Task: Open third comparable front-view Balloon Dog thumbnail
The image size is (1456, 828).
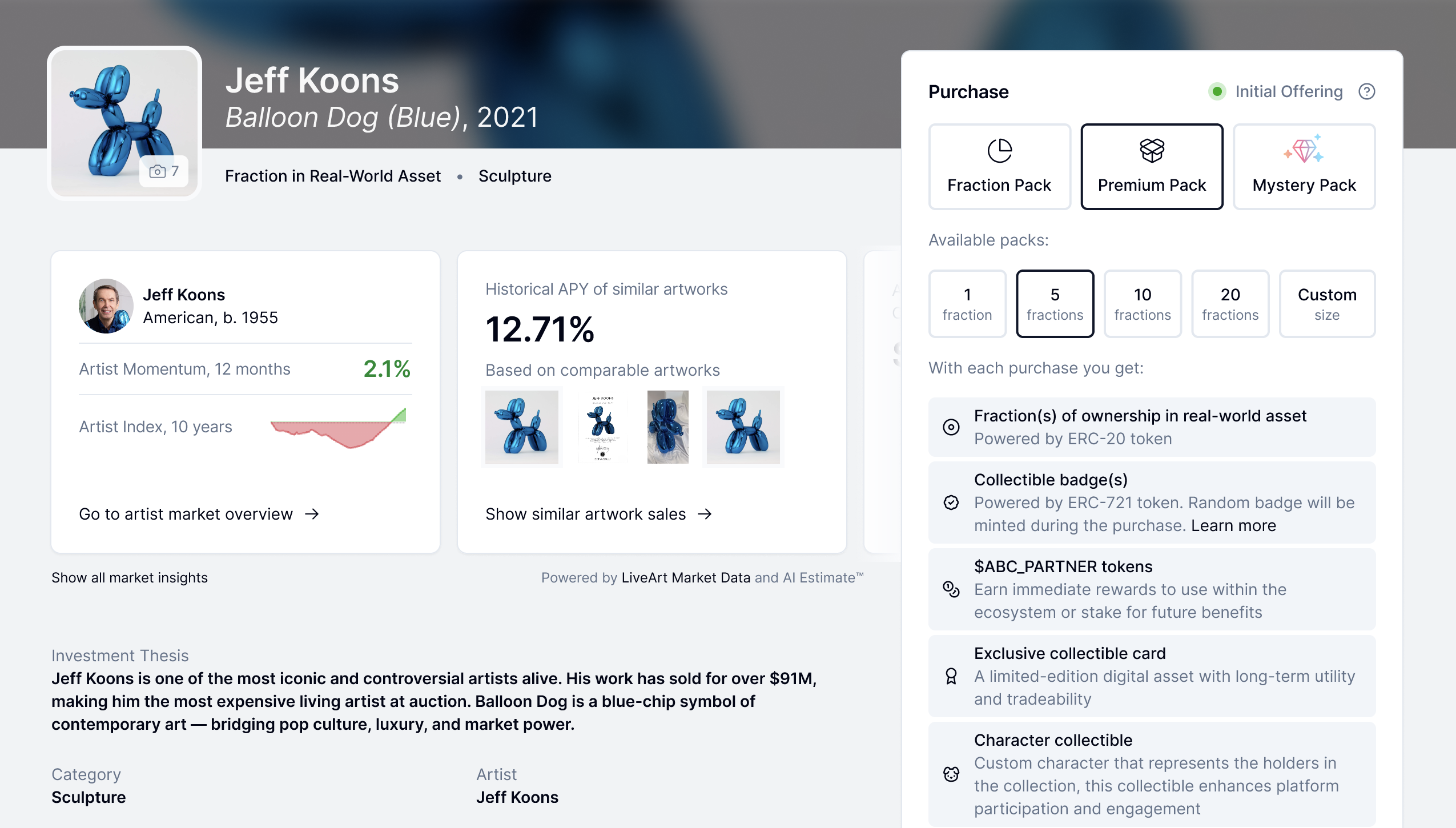Action: pyautogui.click(x=668, y=427)
